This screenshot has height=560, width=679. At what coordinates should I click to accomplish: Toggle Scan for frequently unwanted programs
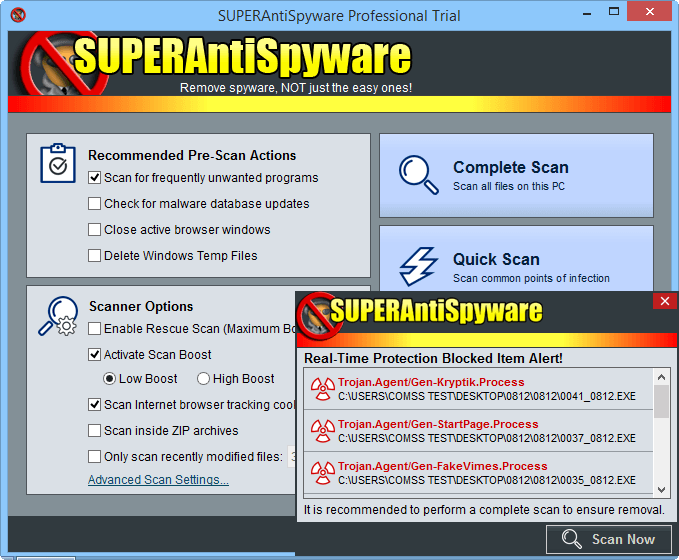[94, 178]
